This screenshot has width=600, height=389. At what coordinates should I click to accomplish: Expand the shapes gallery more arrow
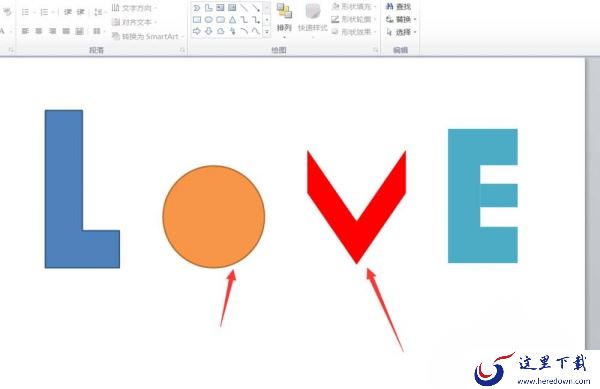pos(267,32)
